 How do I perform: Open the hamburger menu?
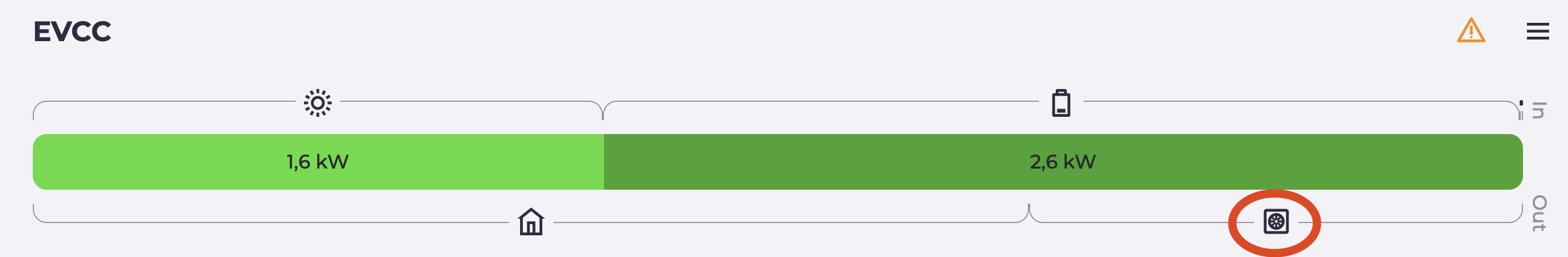point(1537,31)
